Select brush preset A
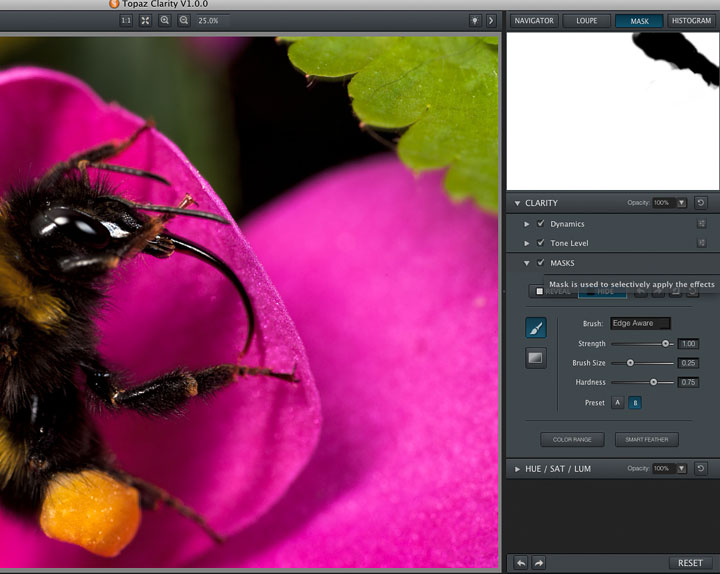Screen dimensions: 720x574 (x=618, y=403)
